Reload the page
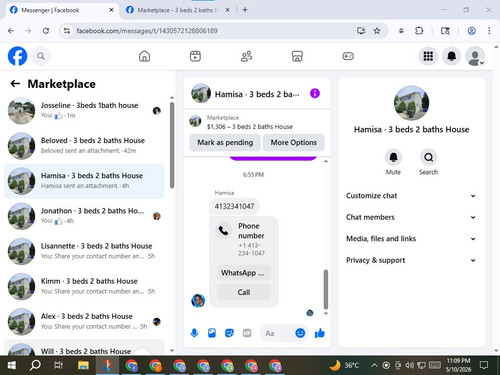This screenshot has width=500, height=375. tap(46, 31)
